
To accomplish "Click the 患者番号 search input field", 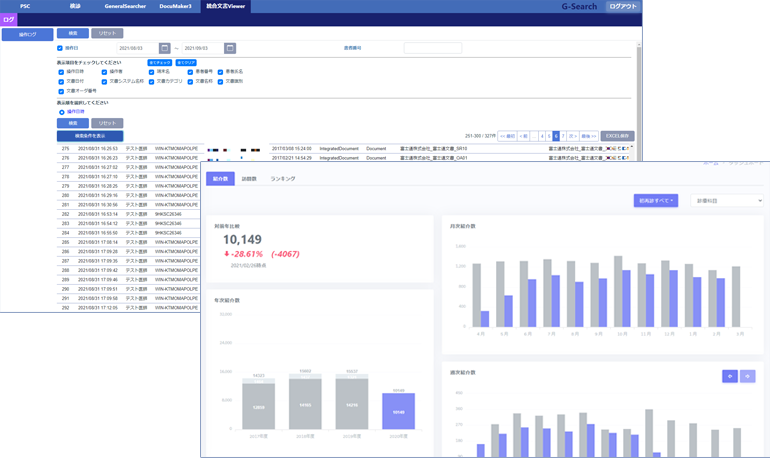I will pos(433,48).
